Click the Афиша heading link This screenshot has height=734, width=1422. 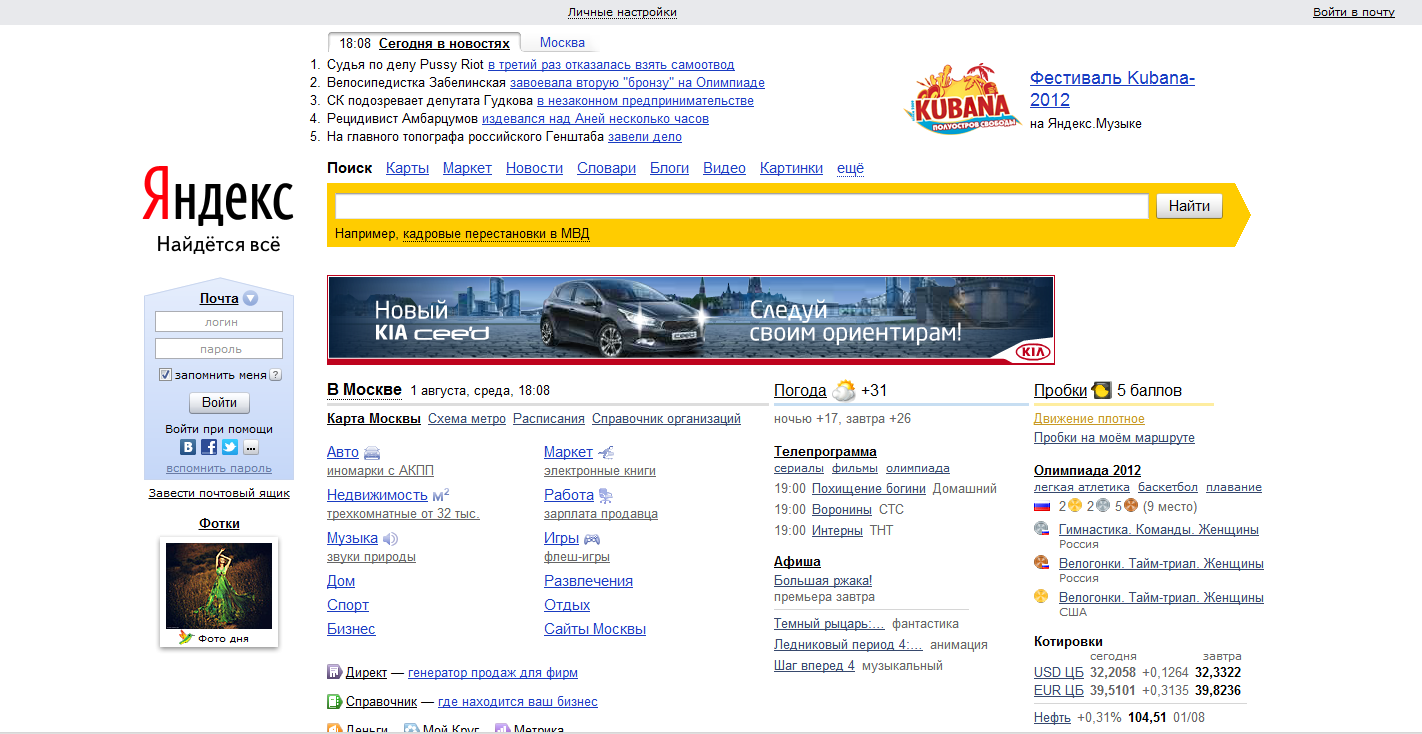(x=797, y=561)
